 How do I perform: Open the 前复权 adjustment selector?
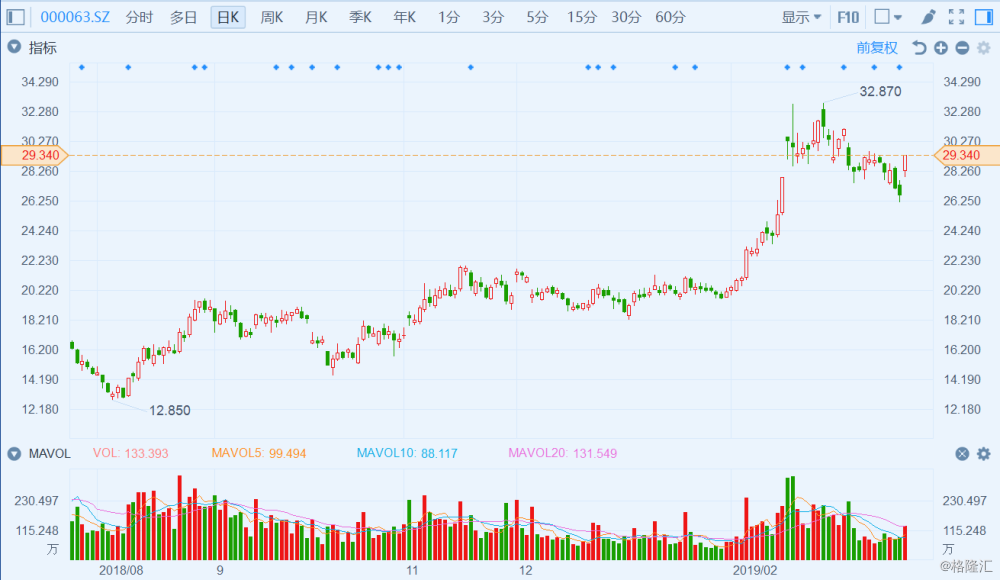click(877, 48)
